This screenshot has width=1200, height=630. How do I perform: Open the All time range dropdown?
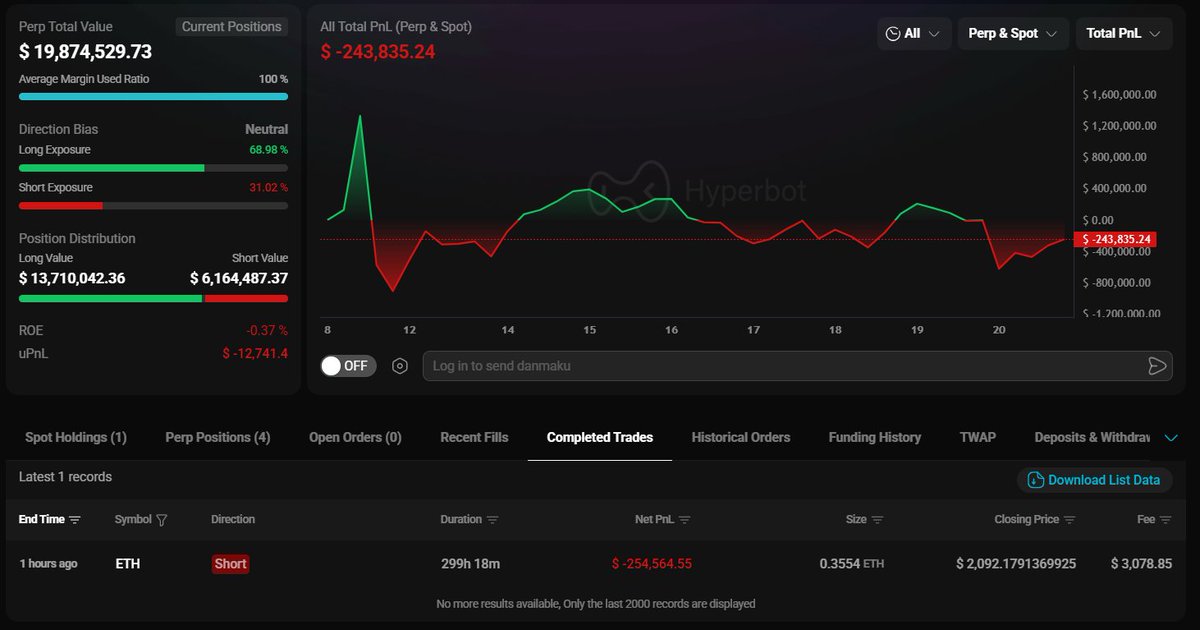pos(913,34)
